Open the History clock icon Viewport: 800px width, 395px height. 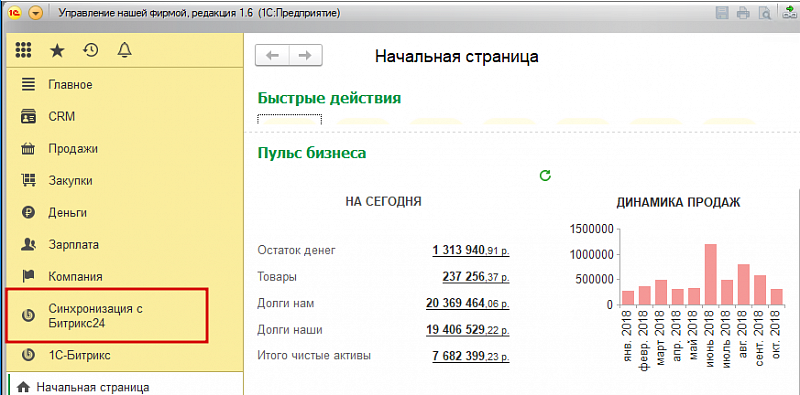pyautogui.click(x=91, y=50)
